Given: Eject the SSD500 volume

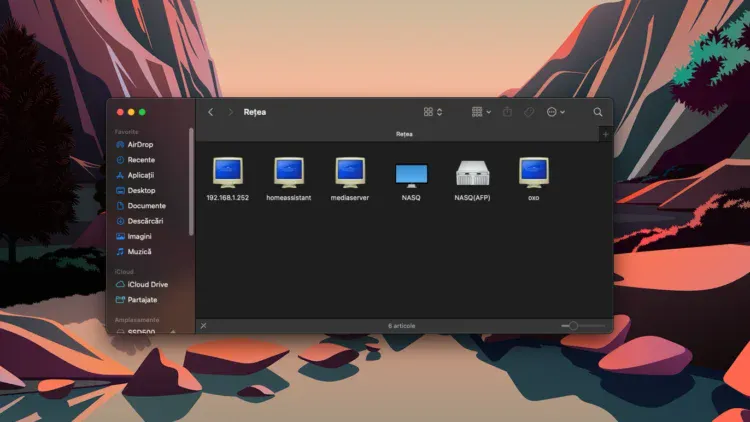Looking at the screenshot, I should click(x=173, y=331).
